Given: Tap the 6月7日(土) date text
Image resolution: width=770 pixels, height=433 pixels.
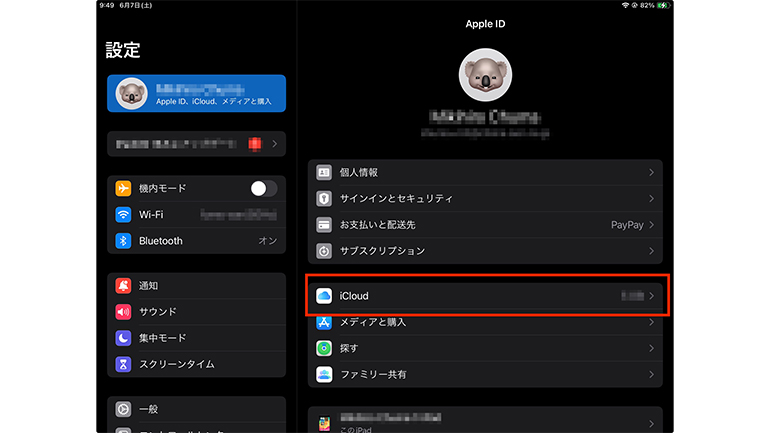Looking at the screenshot, I should tap(136, 5).
